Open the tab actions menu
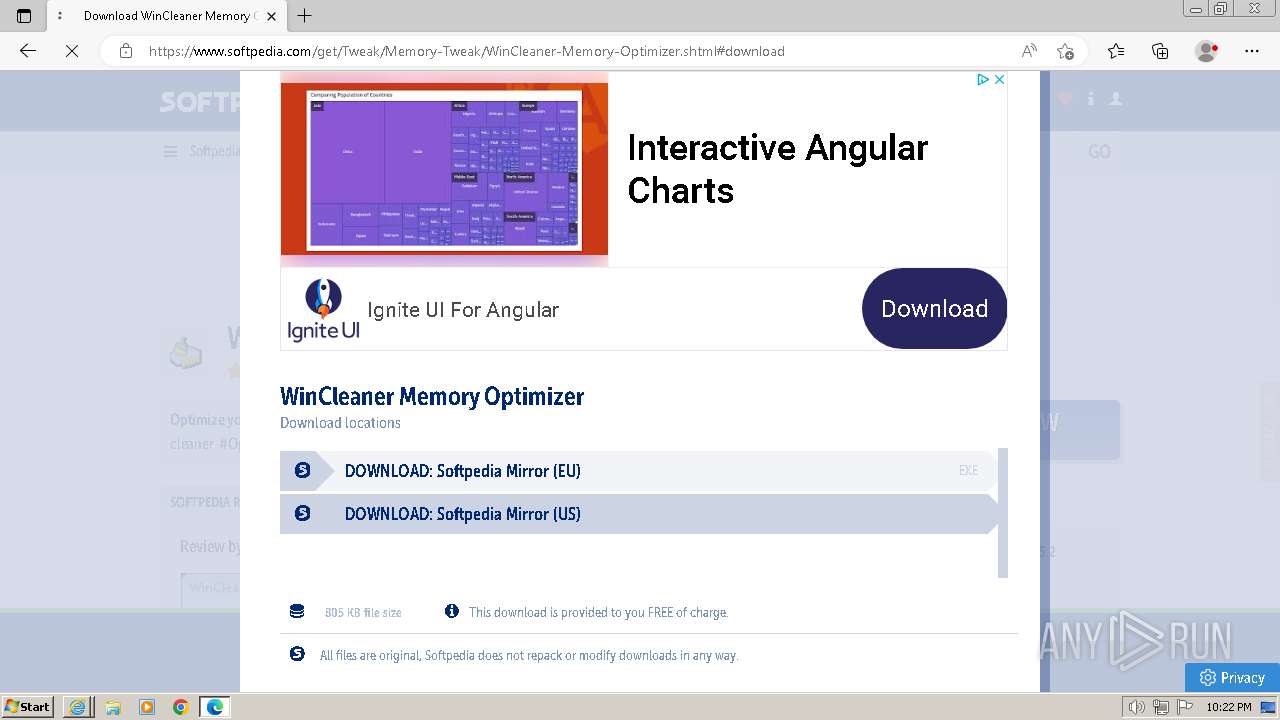 (60, 16)
